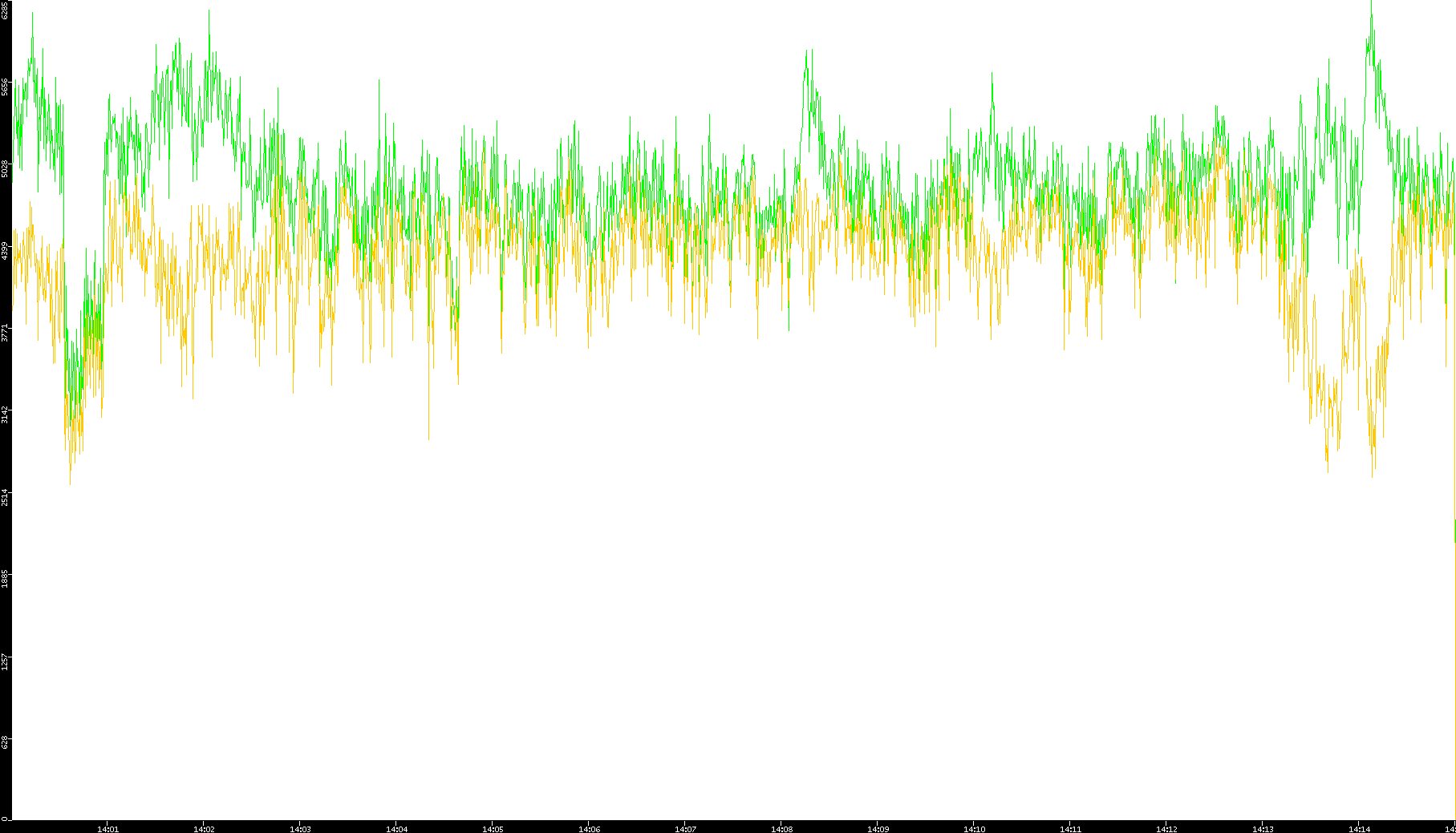Select the 14:02 time axis marker
The image size is (1456, 833).
tap(204, 829)
